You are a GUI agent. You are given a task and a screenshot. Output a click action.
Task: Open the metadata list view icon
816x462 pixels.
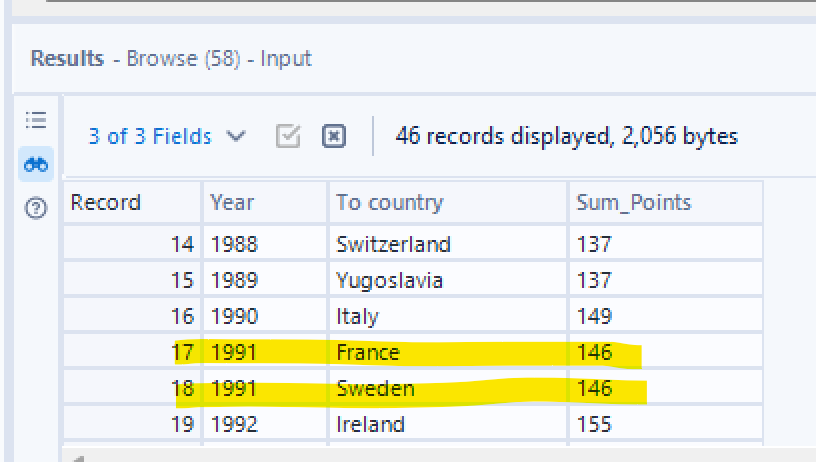pos(36,120)
